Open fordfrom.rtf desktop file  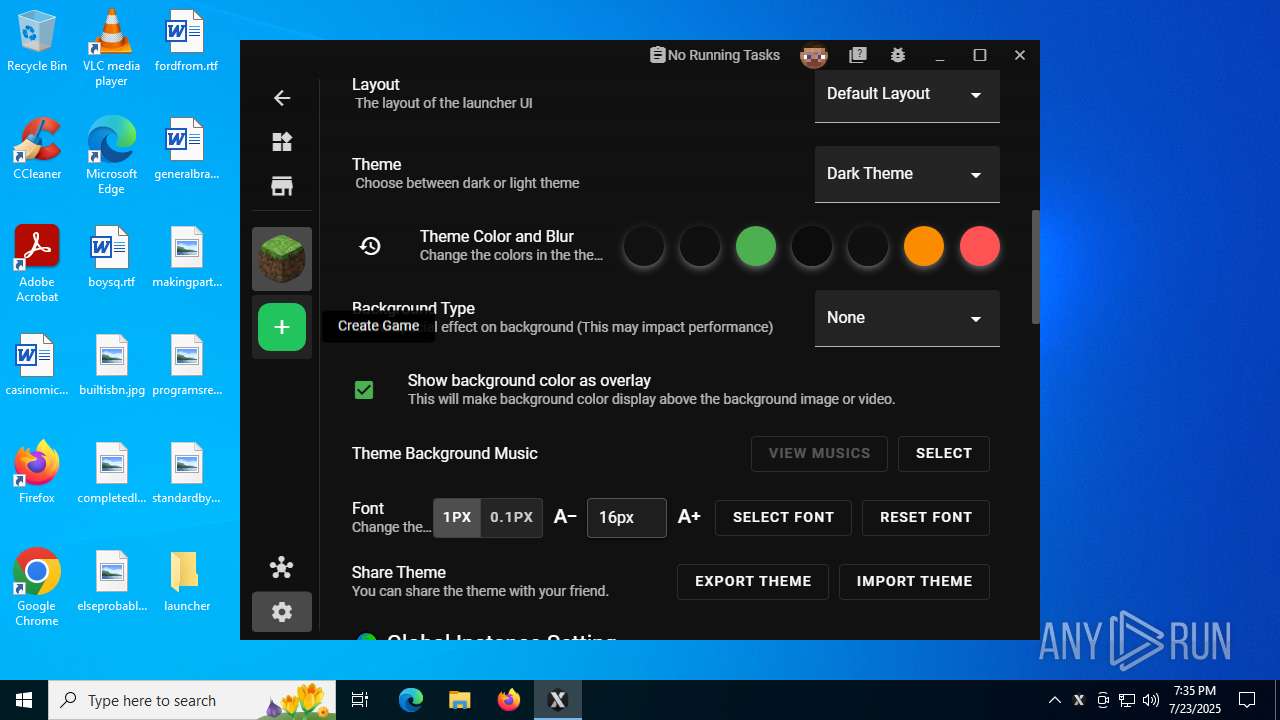(x=186, y=42)
